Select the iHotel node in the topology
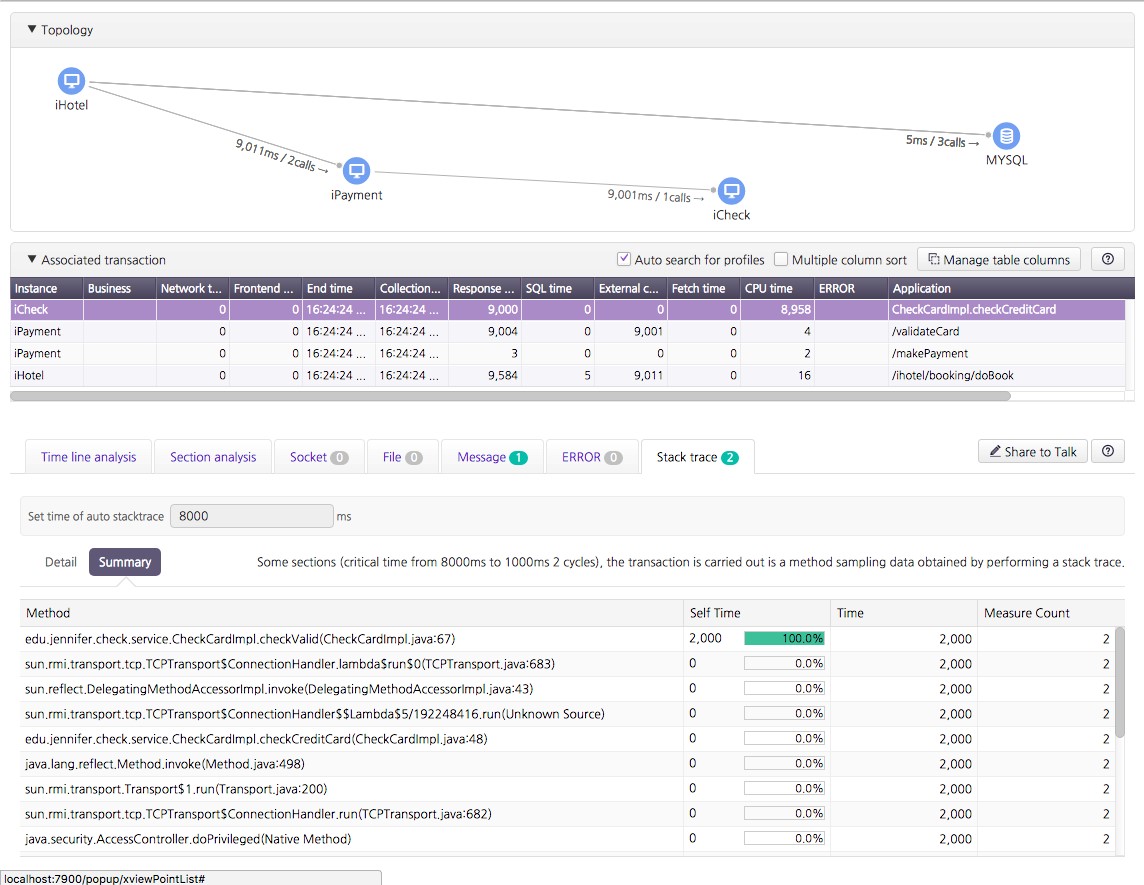The height and width of the screenshot is (885, 1144). coord(70,81)
